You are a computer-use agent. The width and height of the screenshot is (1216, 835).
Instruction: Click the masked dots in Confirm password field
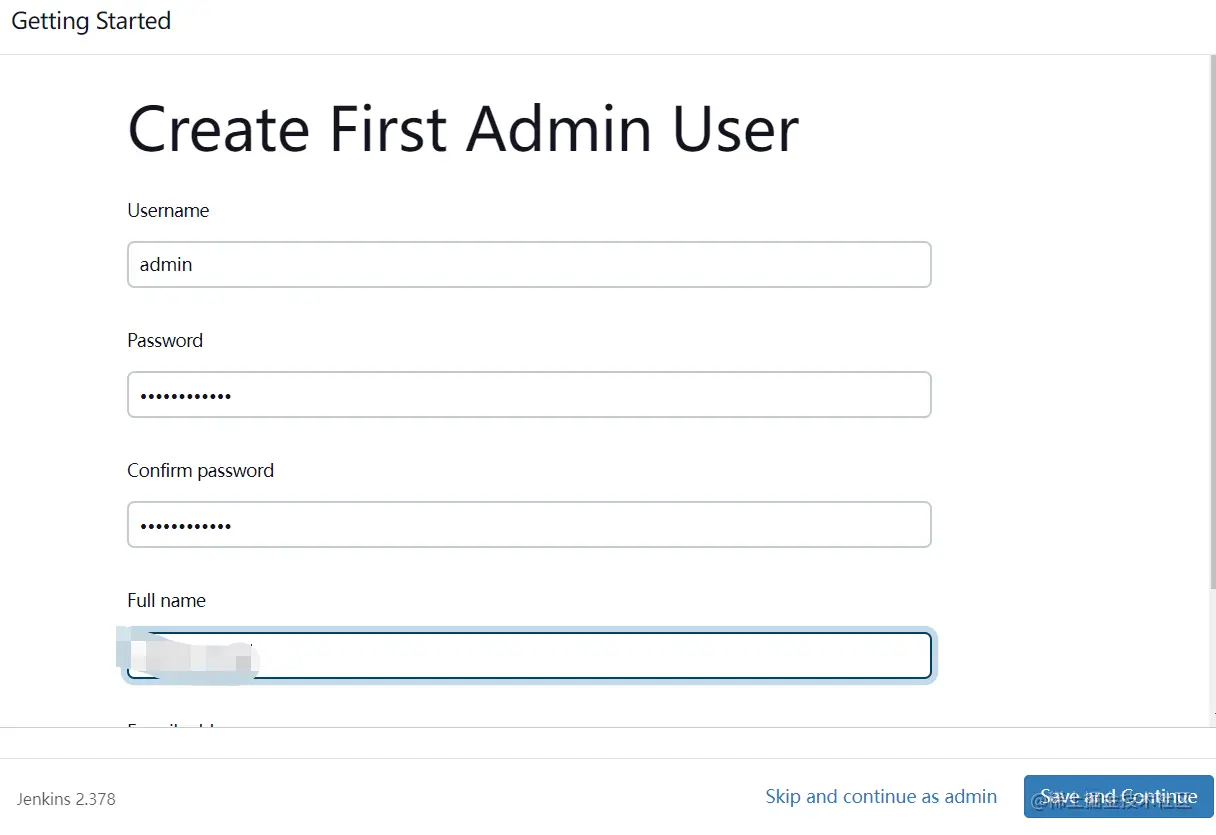pos(185,526)
